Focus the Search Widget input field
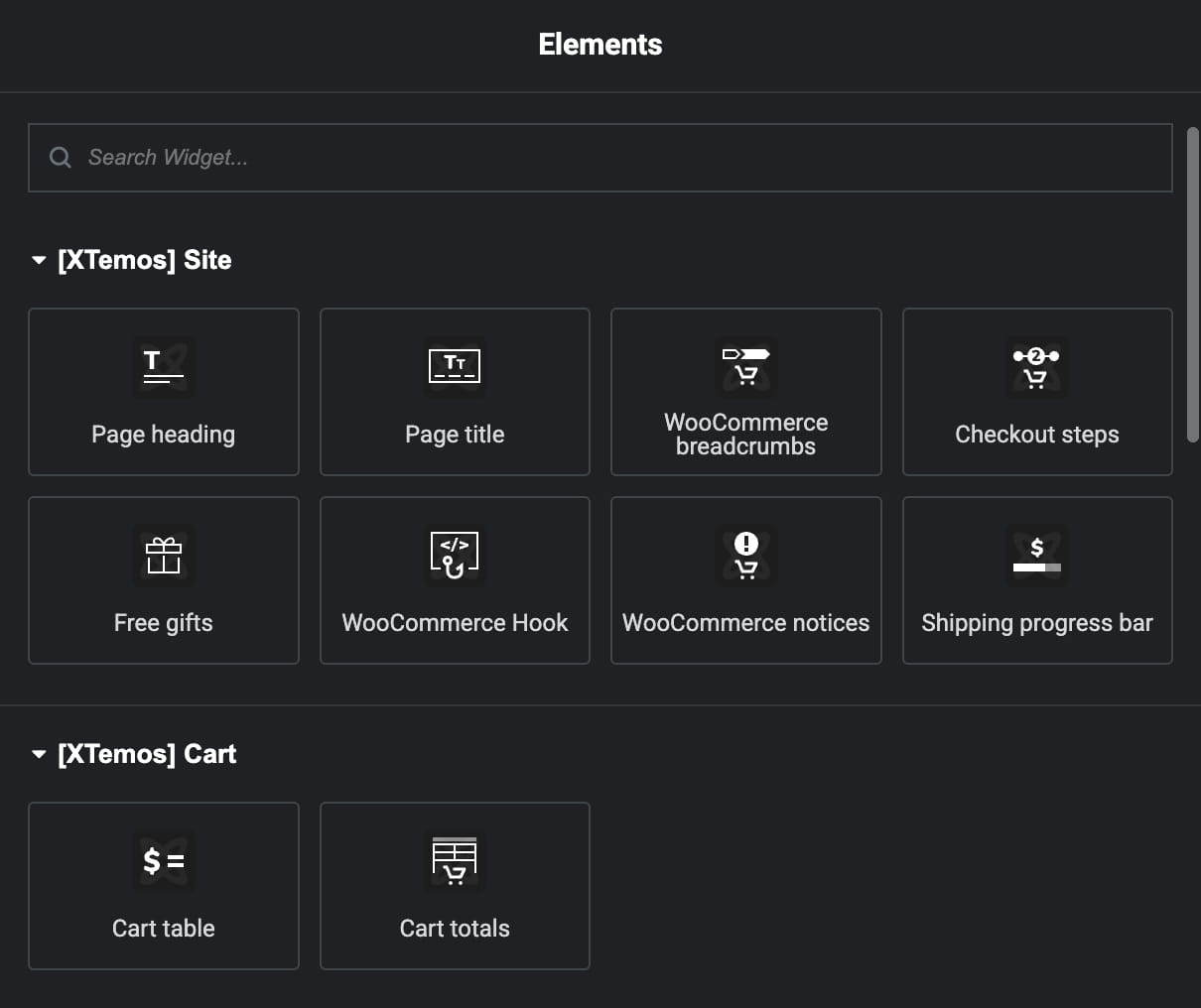Viewport: 1201px width, 1008px height. pyautogui.click(x=600, y=158)
